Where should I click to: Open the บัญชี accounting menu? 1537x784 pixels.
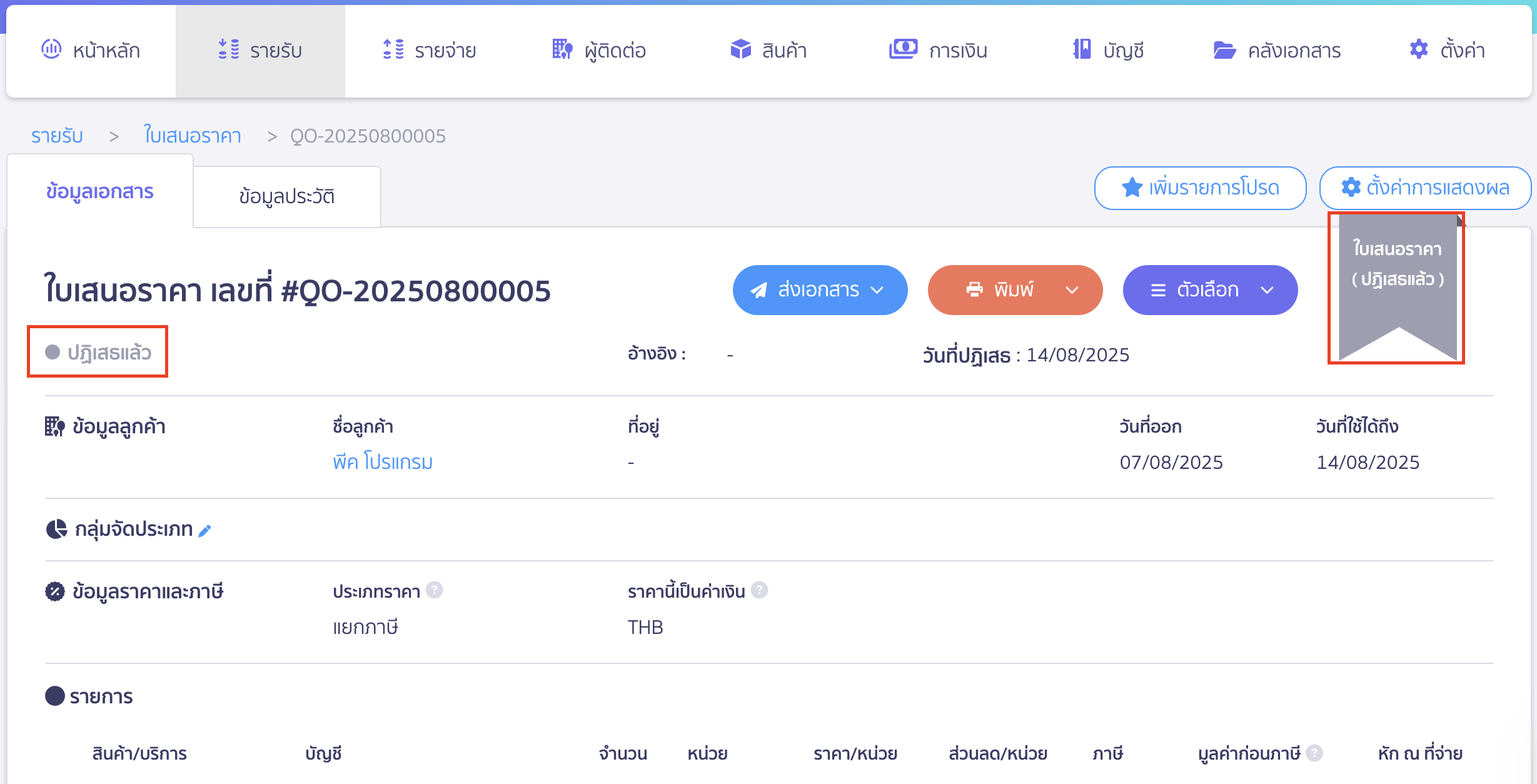point(1108,50)
